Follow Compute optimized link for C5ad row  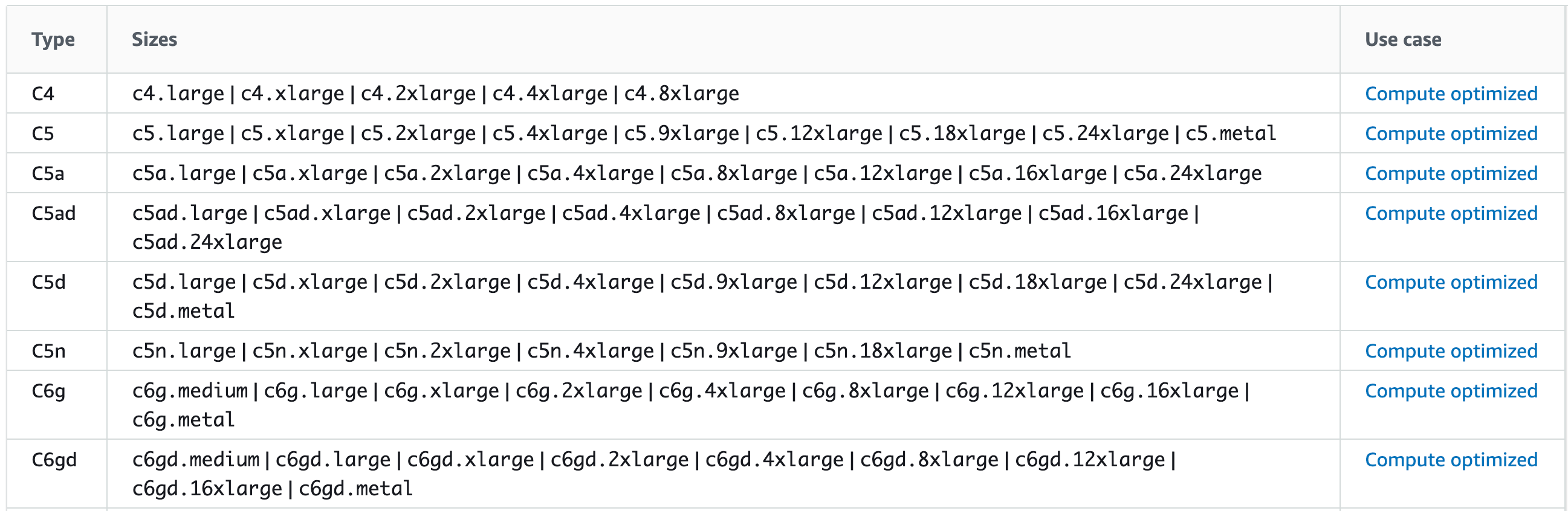1451,214
